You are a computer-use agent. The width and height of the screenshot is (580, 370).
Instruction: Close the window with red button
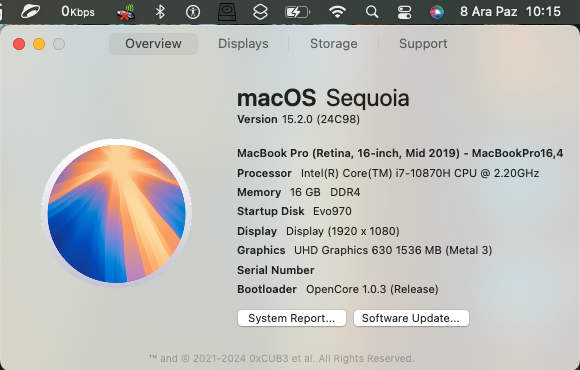point(19,44)
